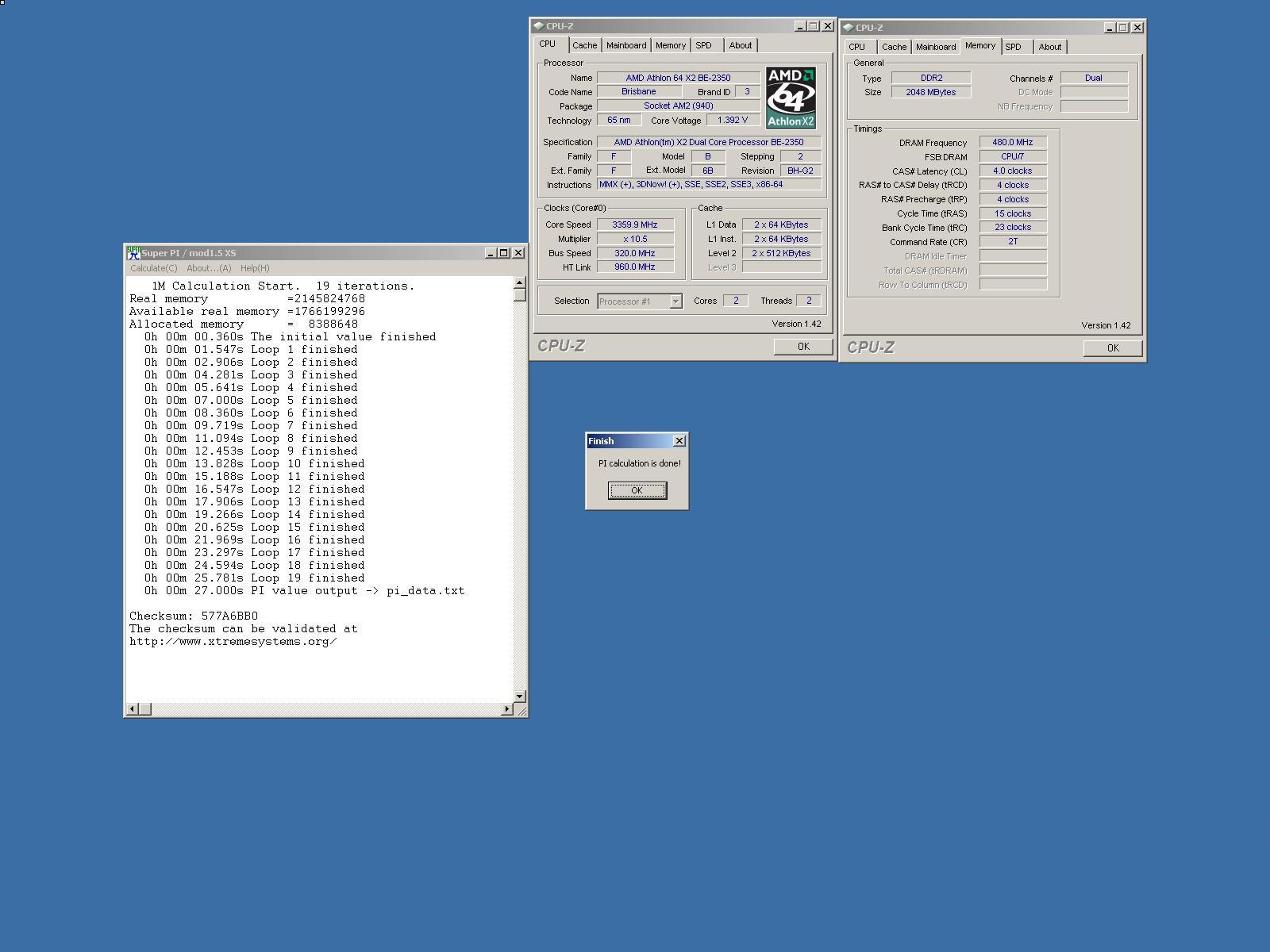Switch to About tab in second CPU-Z
1270x952 pixels.
tap(1050, 47)
